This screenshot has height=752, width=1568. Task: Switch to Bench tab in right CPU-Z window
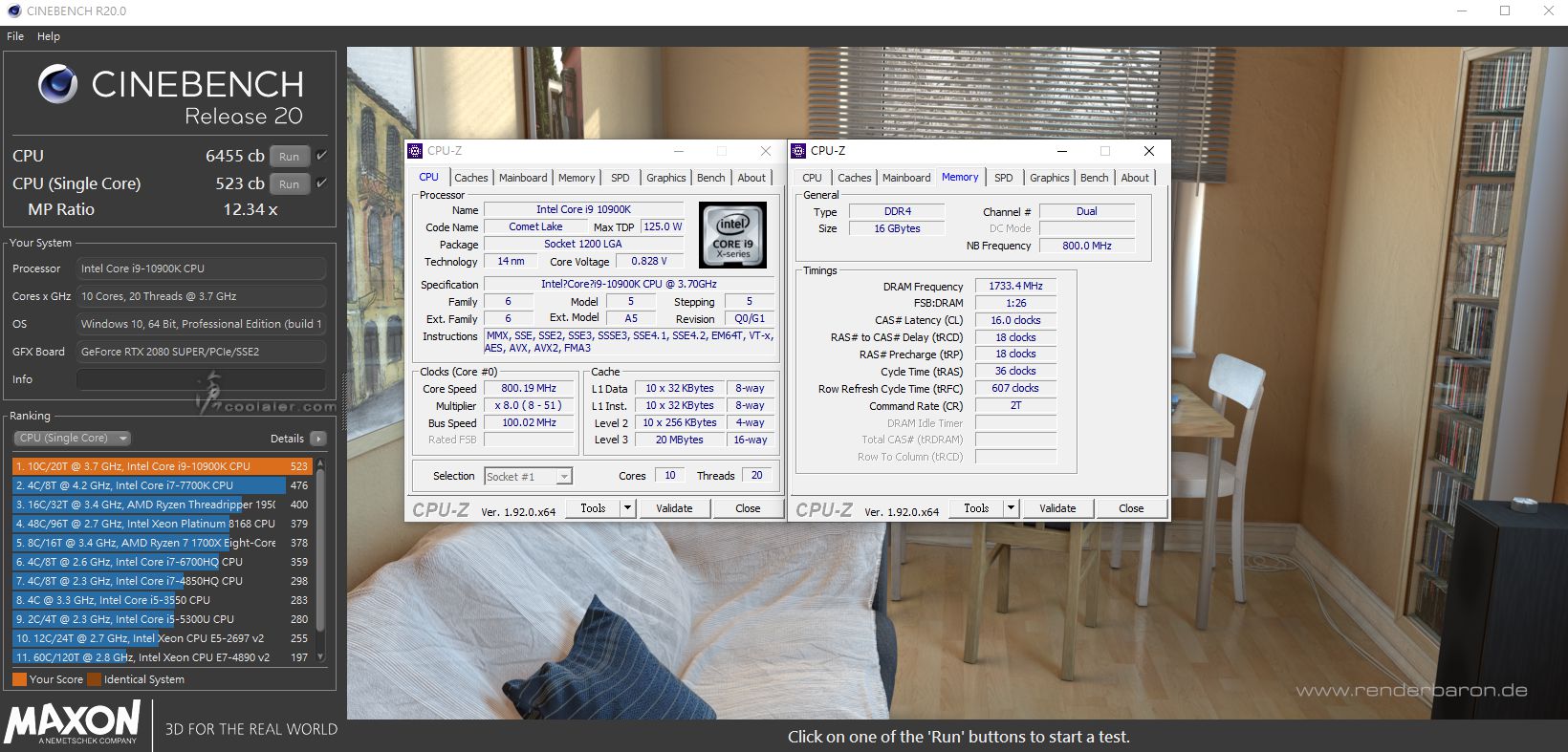(1094, 178)
